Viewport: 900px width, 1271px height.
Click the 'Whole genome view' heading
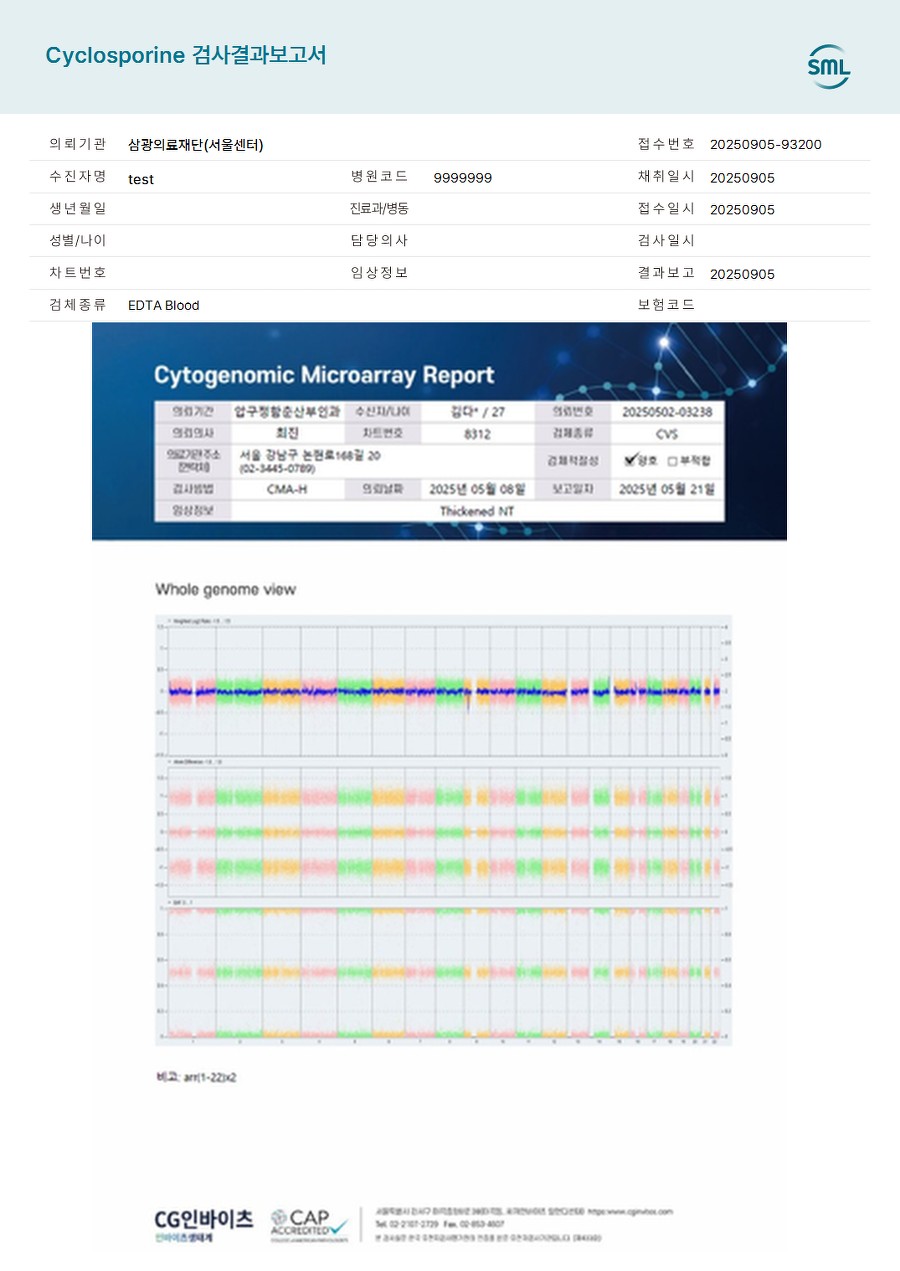pos(226,590)
